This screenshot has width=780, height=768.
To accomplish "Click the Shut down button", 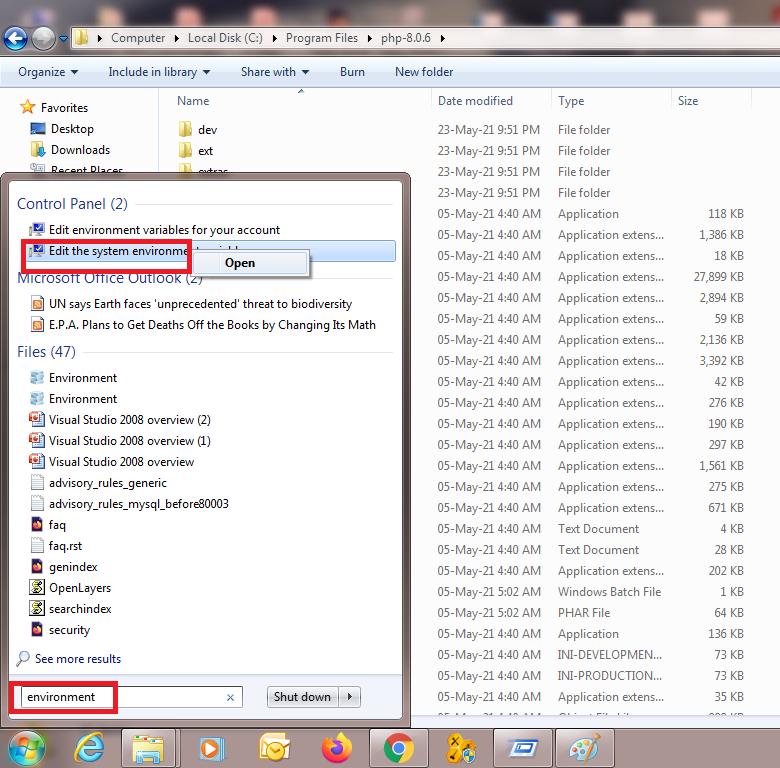I will 302,697.
